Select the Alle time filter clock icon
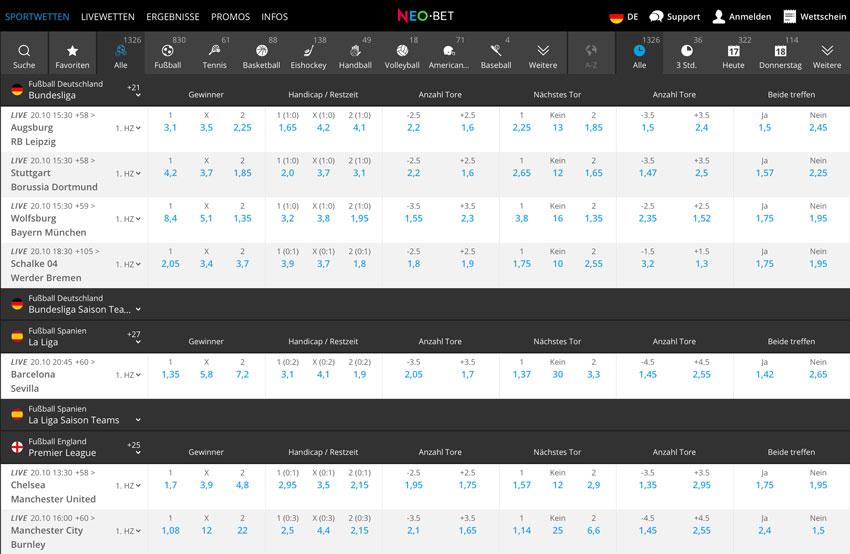Viewport: 850px width, 554px height. [639, 50]
